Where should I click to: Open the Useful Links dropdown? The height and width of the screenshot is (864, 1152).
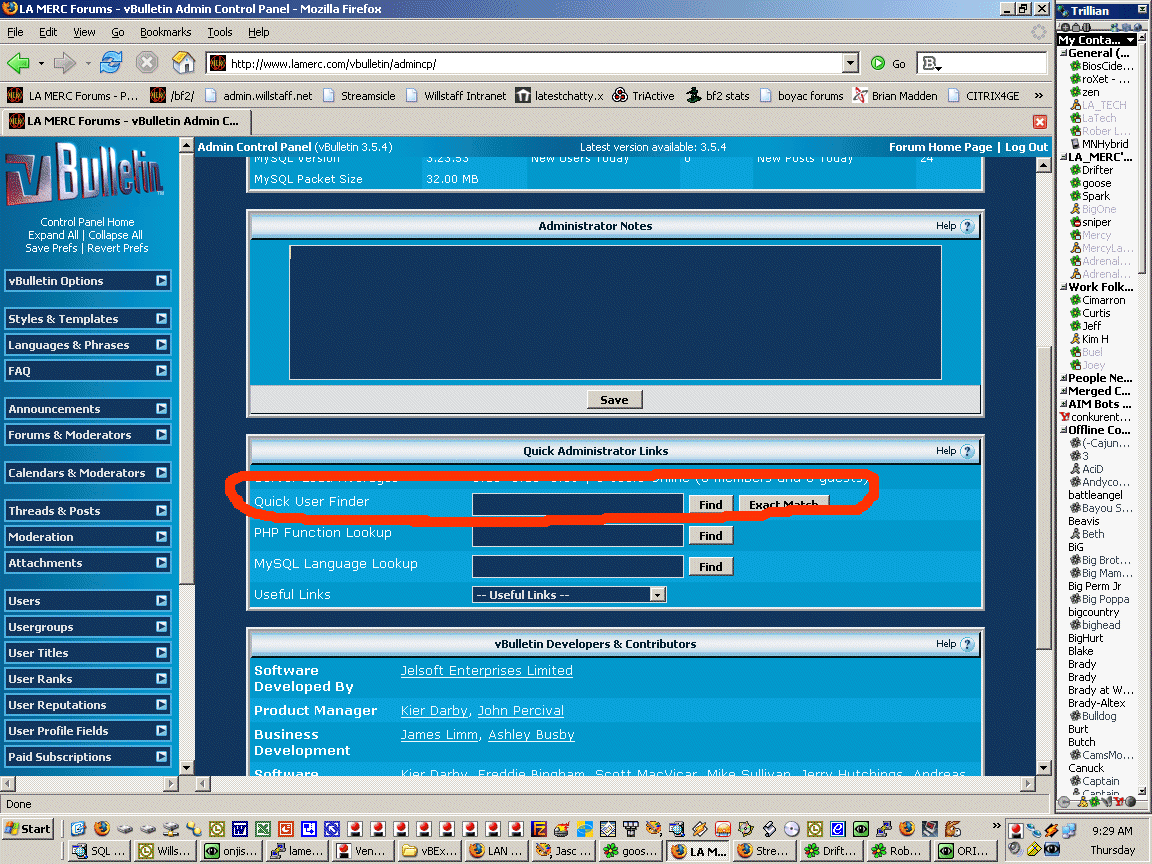569,595
